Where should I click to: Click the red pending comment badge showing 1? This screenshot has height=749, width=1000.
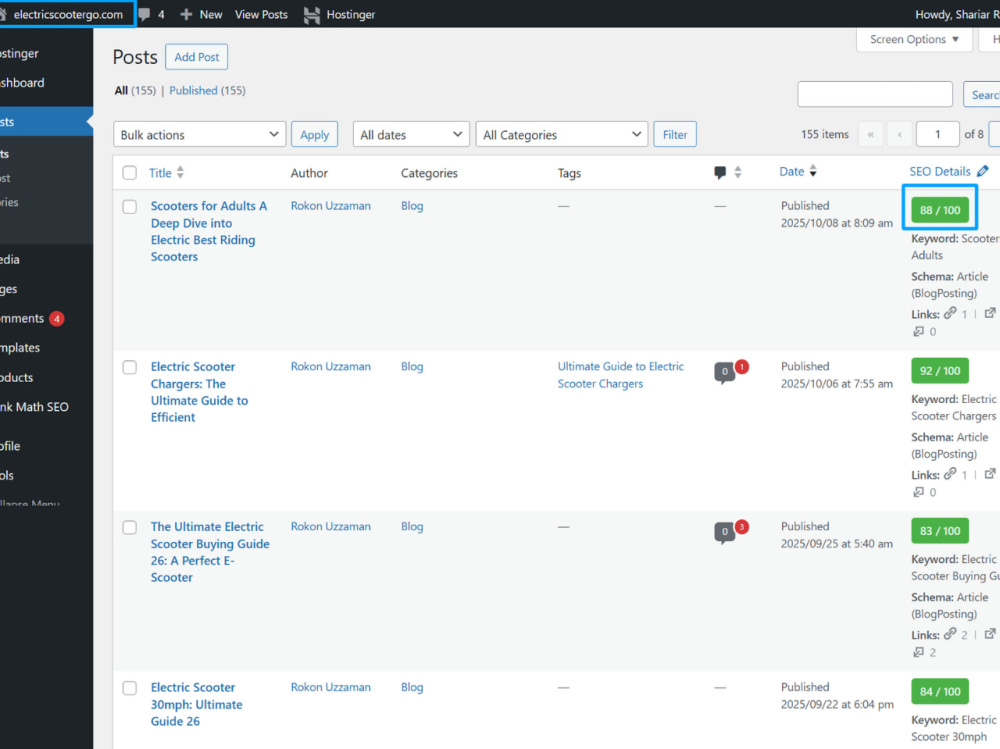pyautogui.click(x=742, y=367)
